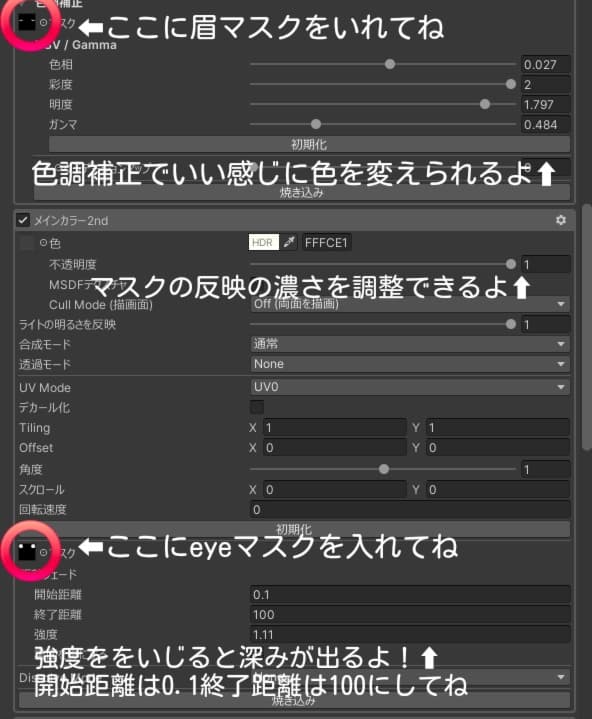Image resolution: width=592 pixels, height=719 pixels.
Task: Click the 焼き込み button under 色調補正
Action: (x=302, y=192)
